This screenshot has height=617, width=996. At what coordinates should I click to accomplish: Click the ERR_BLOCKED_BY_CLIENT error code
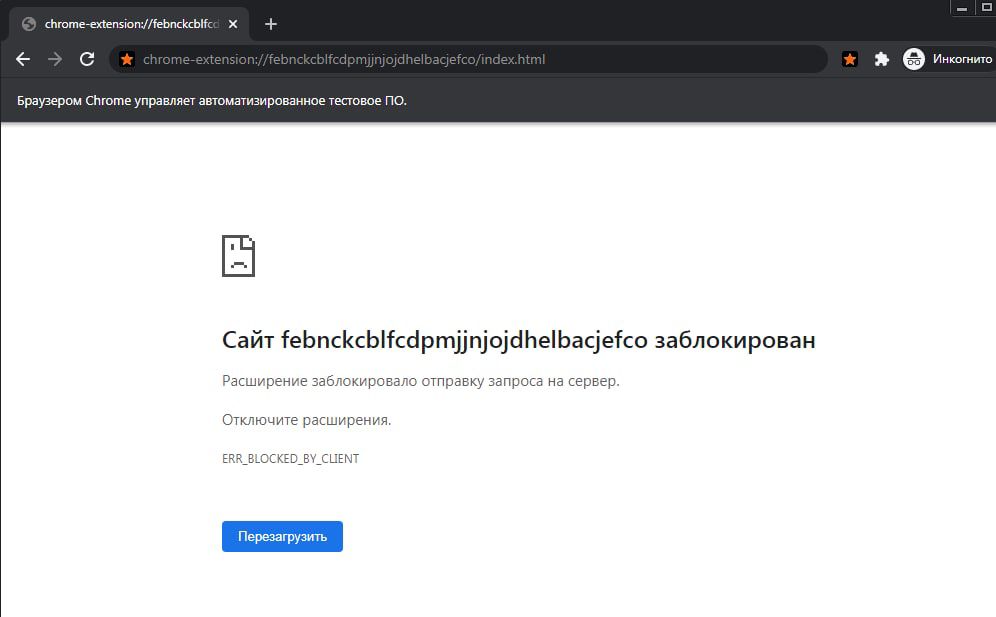290,459
